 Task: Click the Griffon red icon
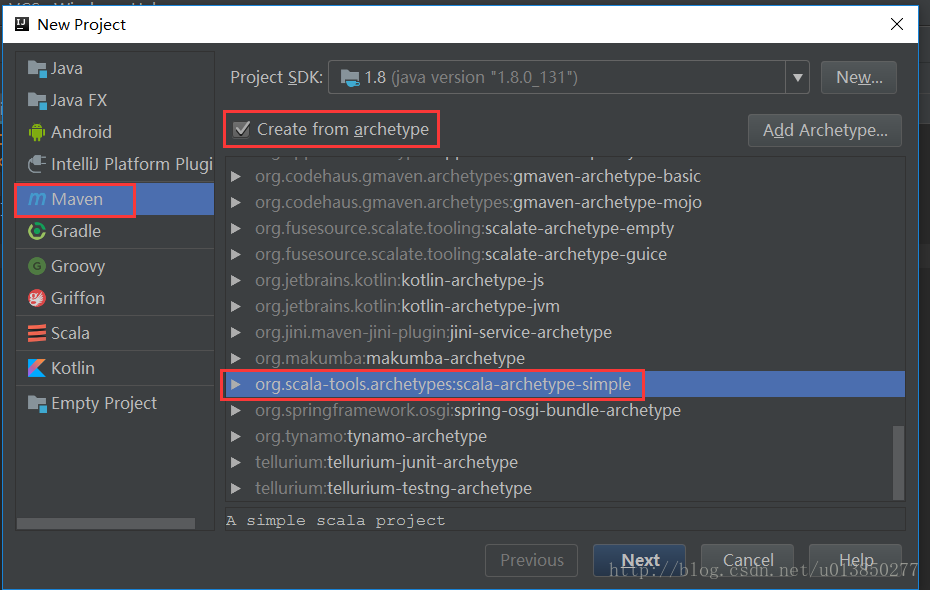point(37,298)
